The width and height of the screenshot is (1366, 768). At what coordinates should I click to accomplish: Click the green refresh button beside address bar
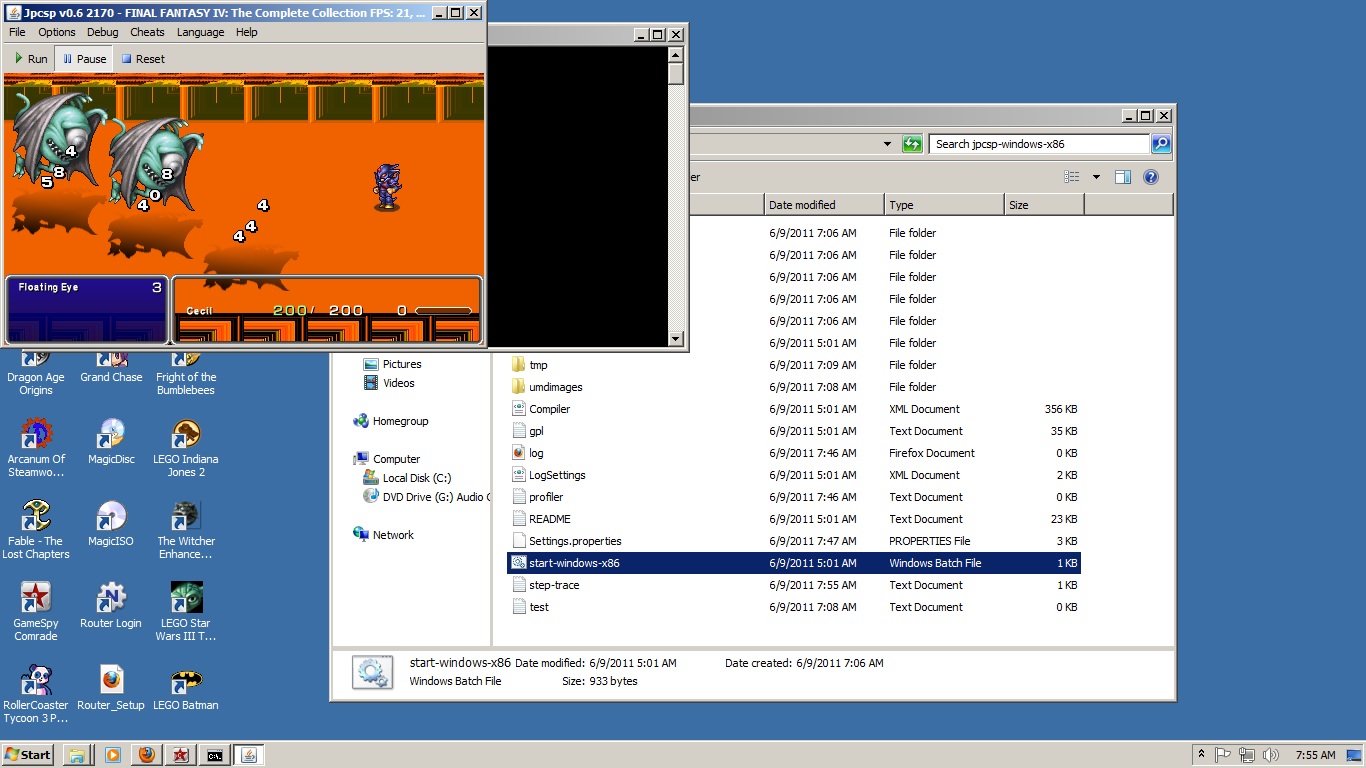[912, 144]
